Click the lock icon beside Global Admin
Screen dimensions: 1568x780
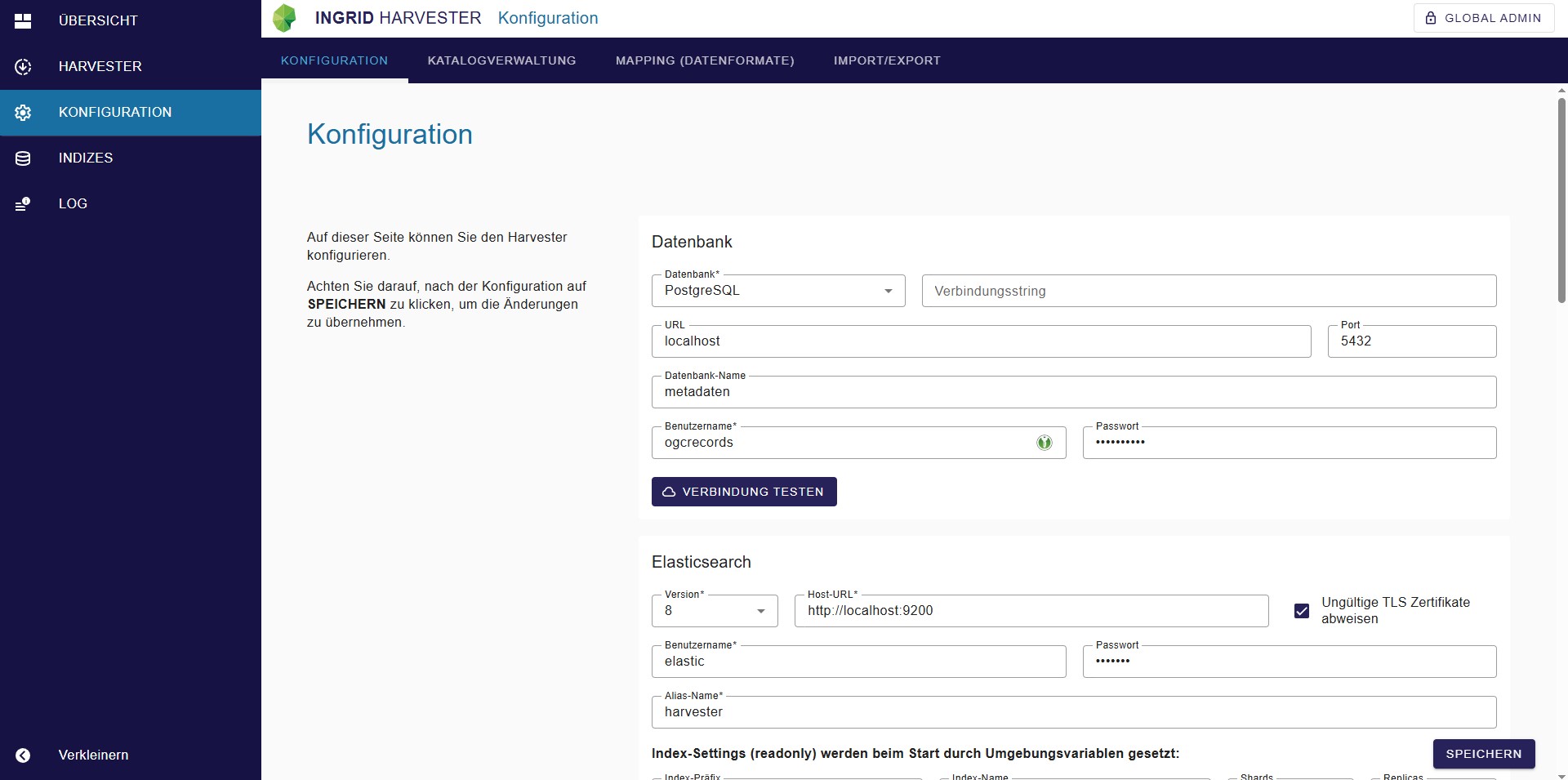click(x=1430, y=18)
